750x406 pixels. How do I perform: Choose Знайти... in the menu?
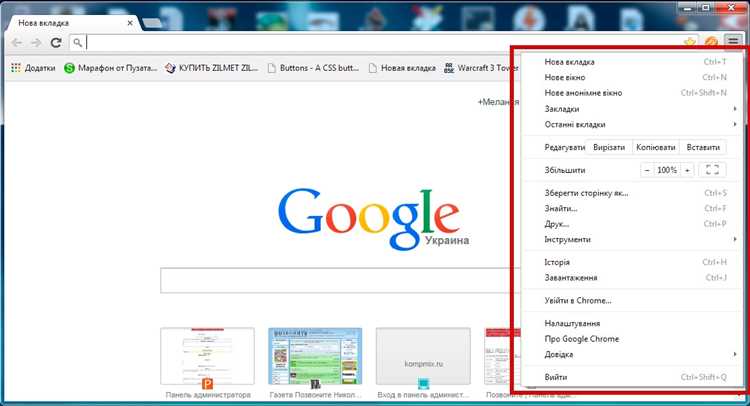632,208
